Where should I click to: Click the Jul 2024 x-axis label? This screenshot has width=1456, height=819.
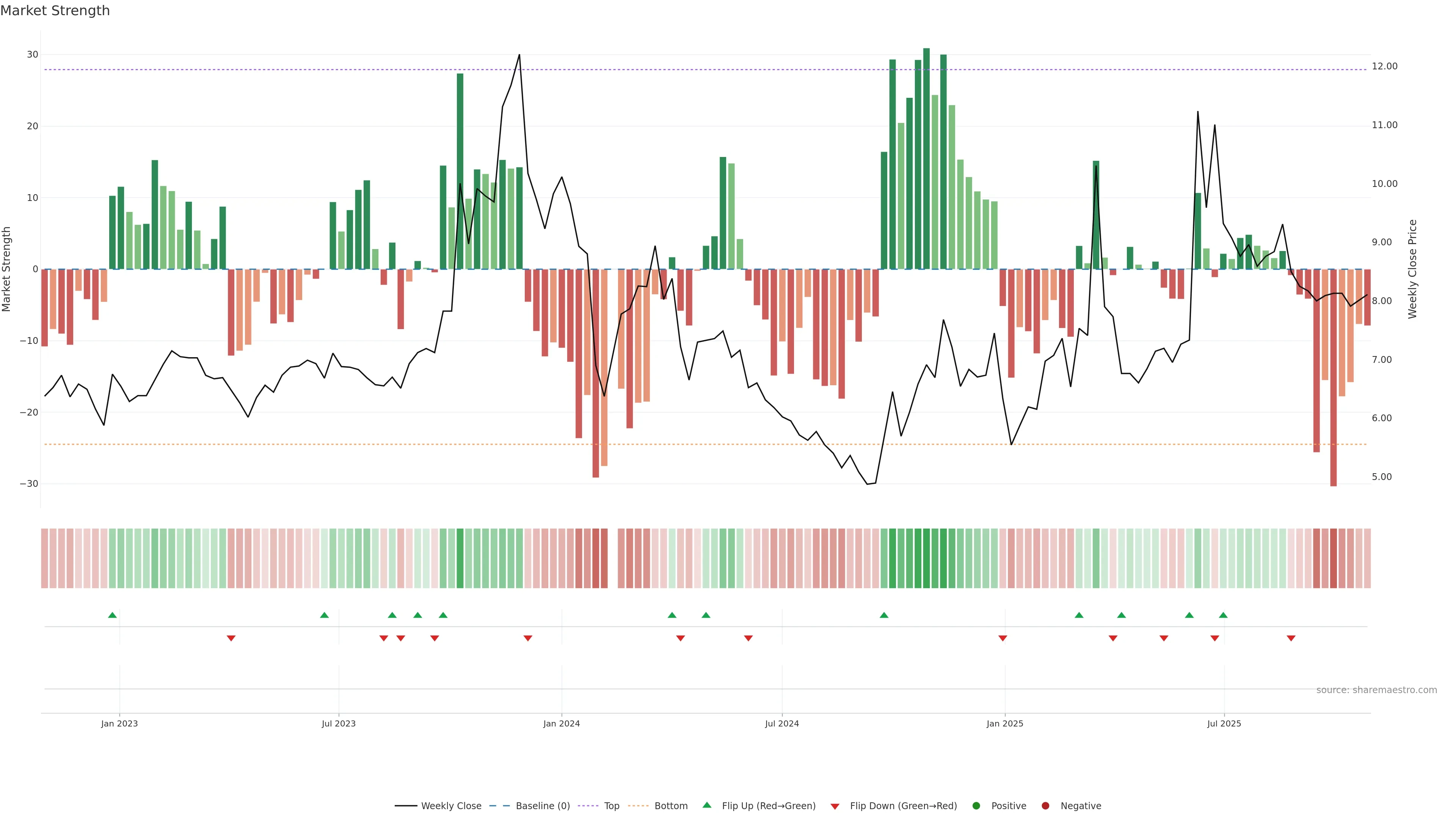(782, 723)
